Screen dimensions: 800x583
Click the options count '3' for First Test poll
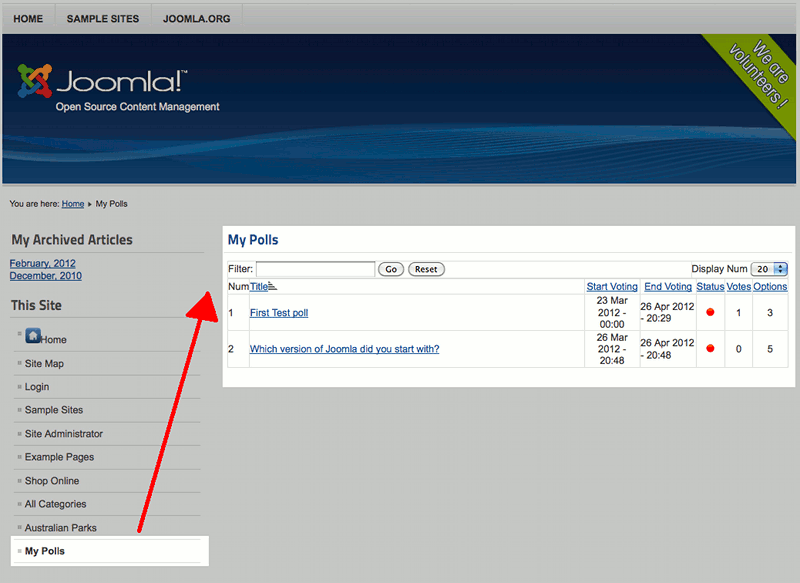[770, 313]
